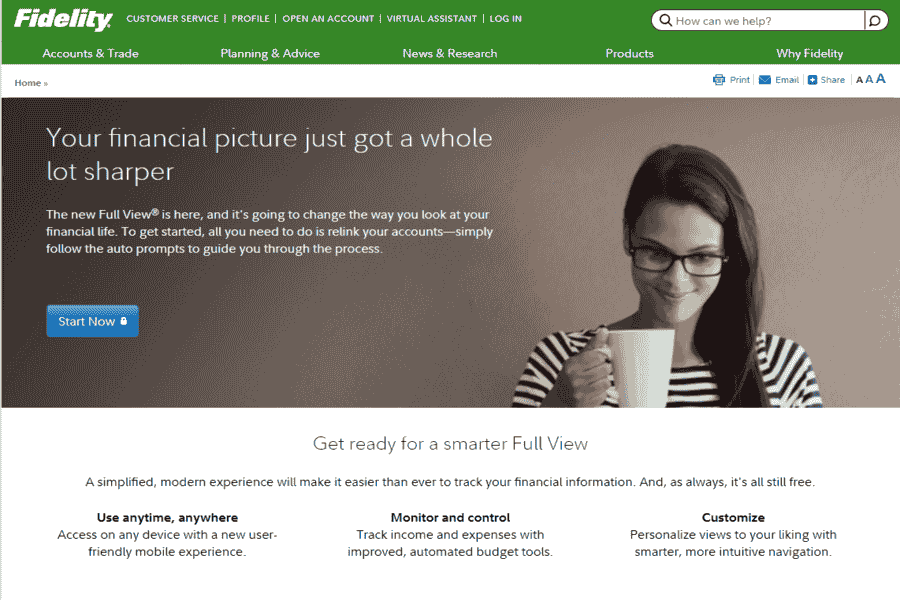Viewport: 900px width, 600px height.
Task: Click the Share plus icon
Action: (x=812, y=80)
